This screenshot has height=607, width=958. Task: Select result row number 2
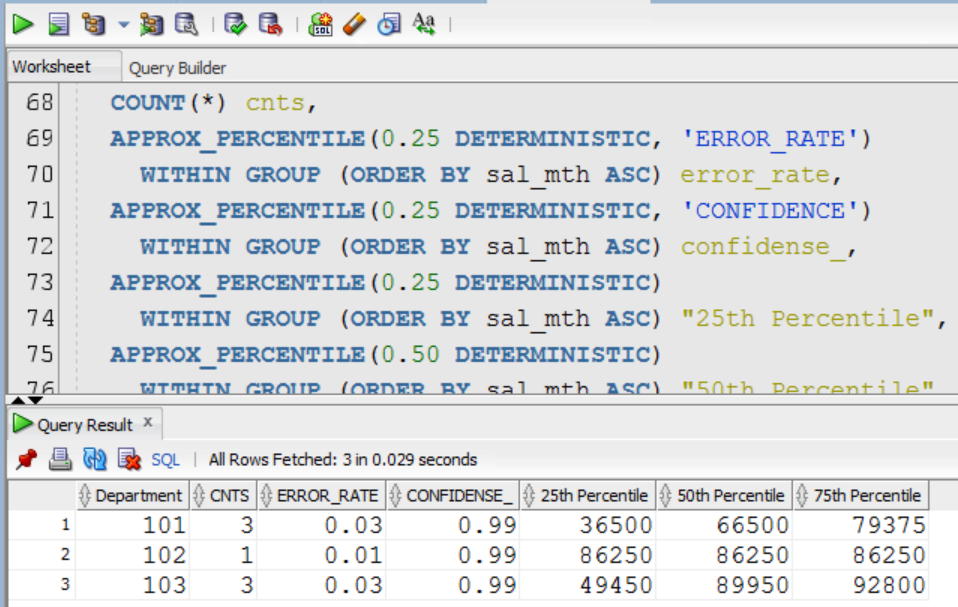65,554
